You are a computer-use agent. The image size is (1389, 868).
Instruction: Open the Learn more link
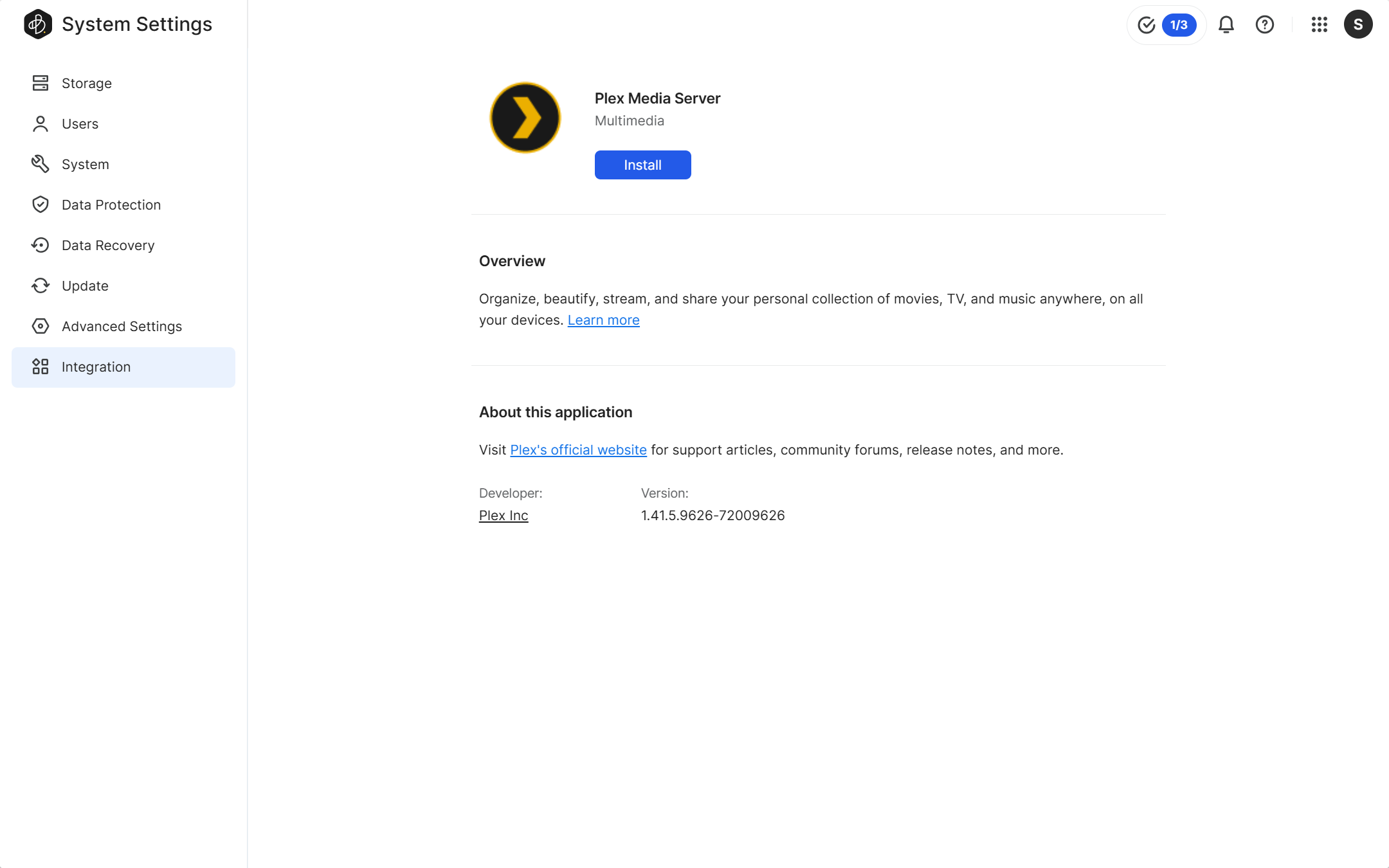[603, 320]
